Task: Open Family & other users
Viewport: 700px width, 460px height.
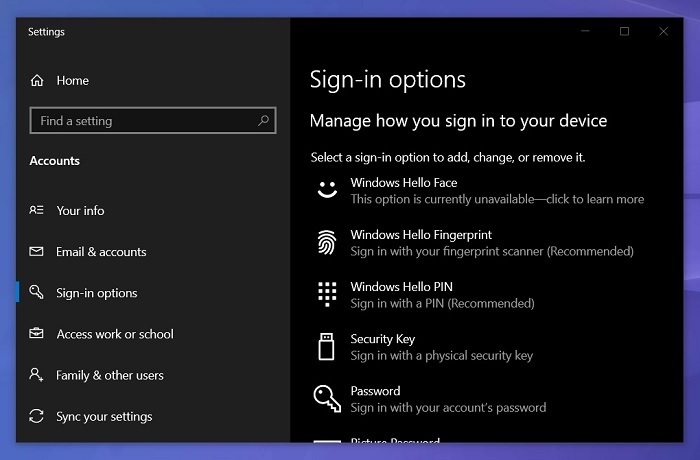Action: [x=110, y=375]
